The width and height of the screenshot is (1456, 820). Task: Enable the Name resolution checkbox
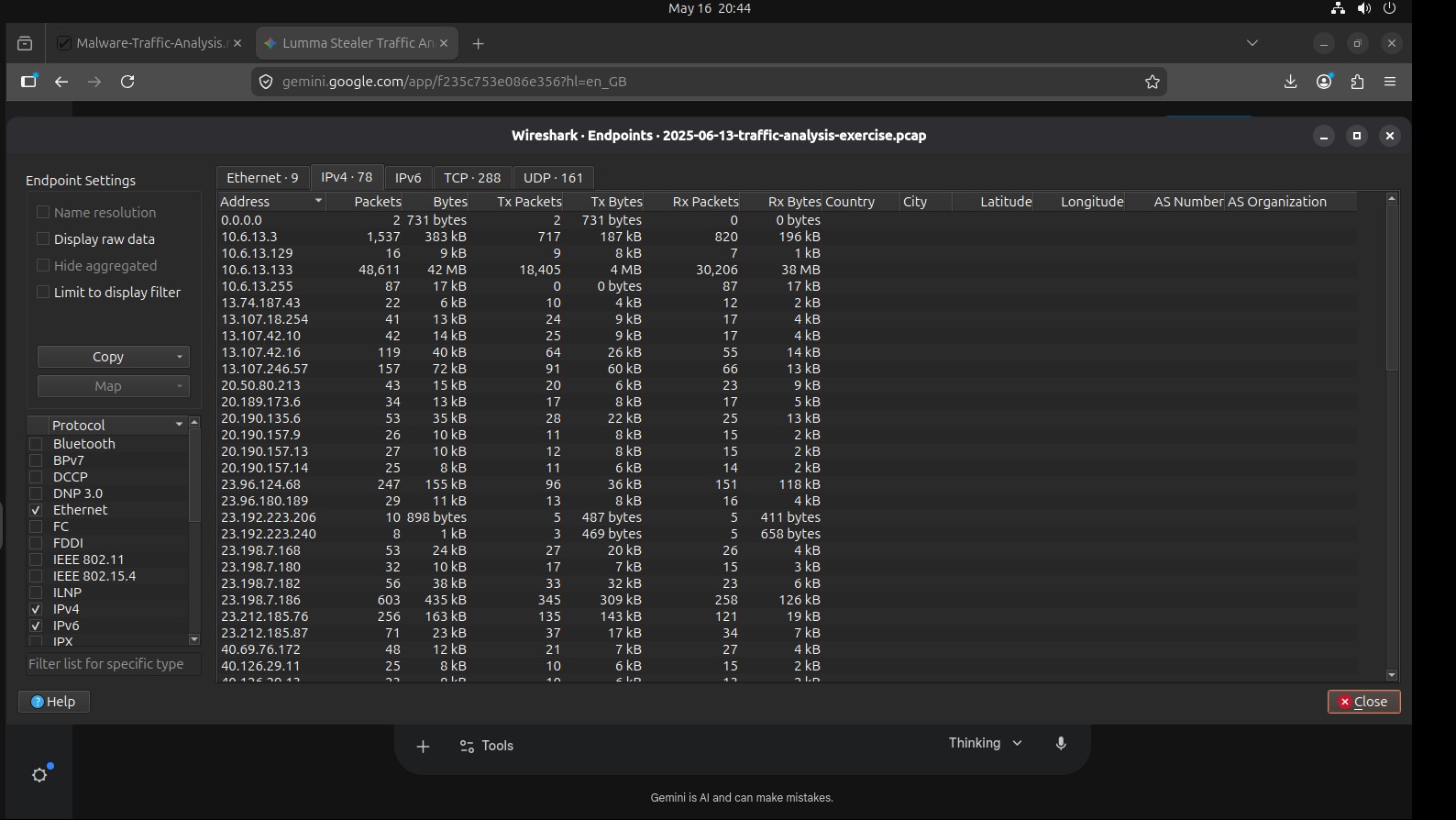[43, 212]
